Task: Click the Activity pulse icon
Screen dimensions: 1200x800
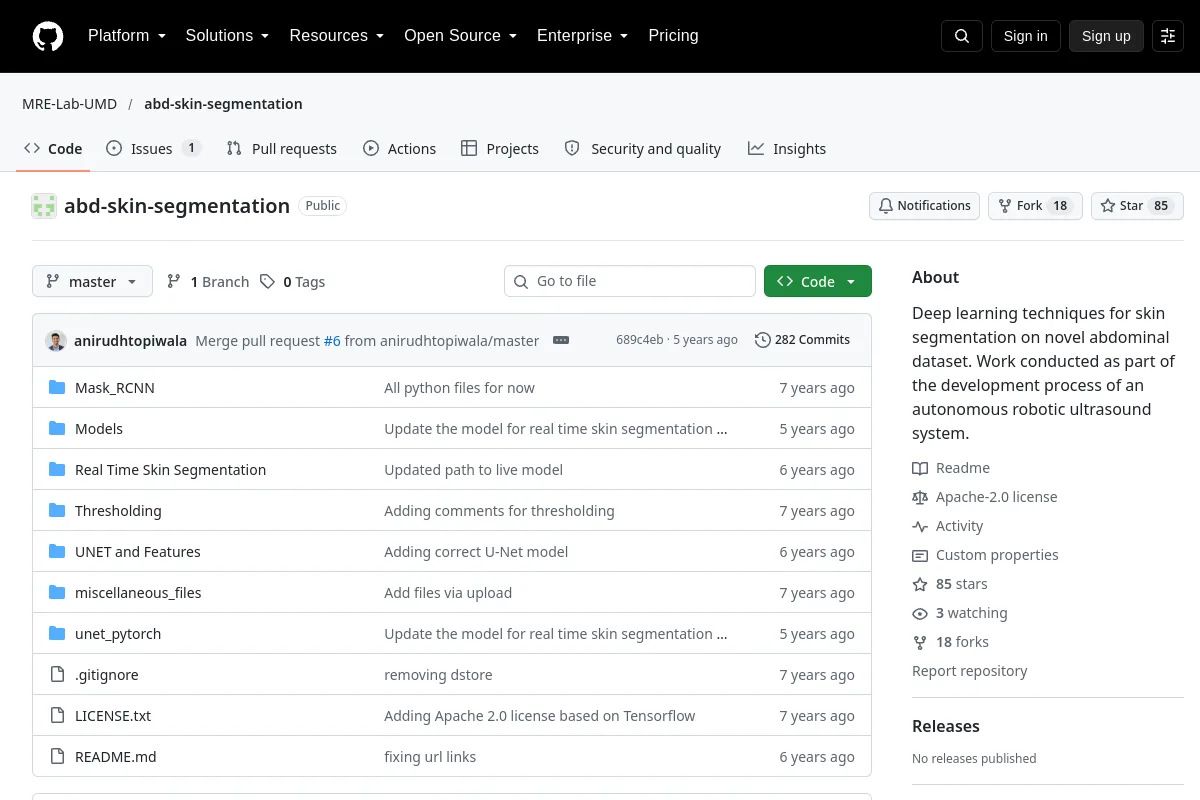Action: click(920, 526)
